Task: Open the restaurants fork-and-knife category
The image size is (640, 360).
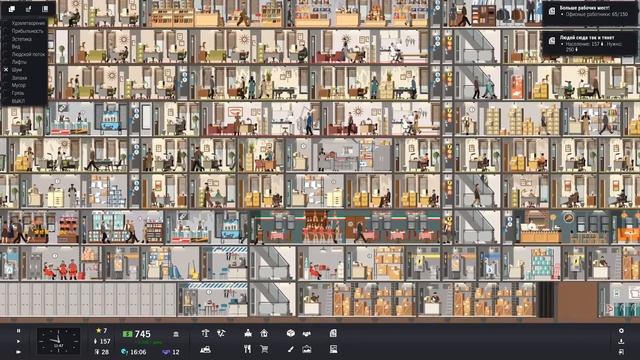Action: 247,349
